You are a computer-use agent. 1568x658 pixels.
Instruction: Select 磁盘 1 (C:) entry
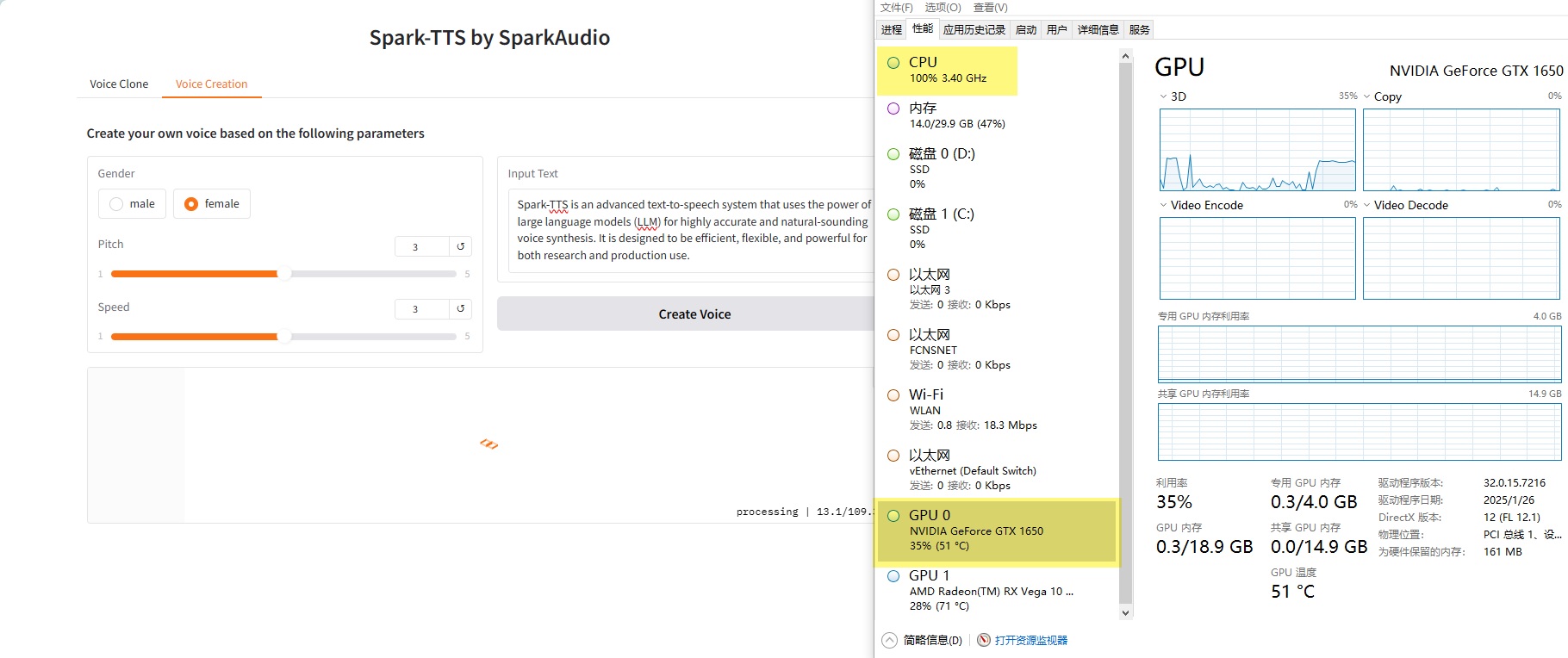pyautogui.click(x=997, y=228)
